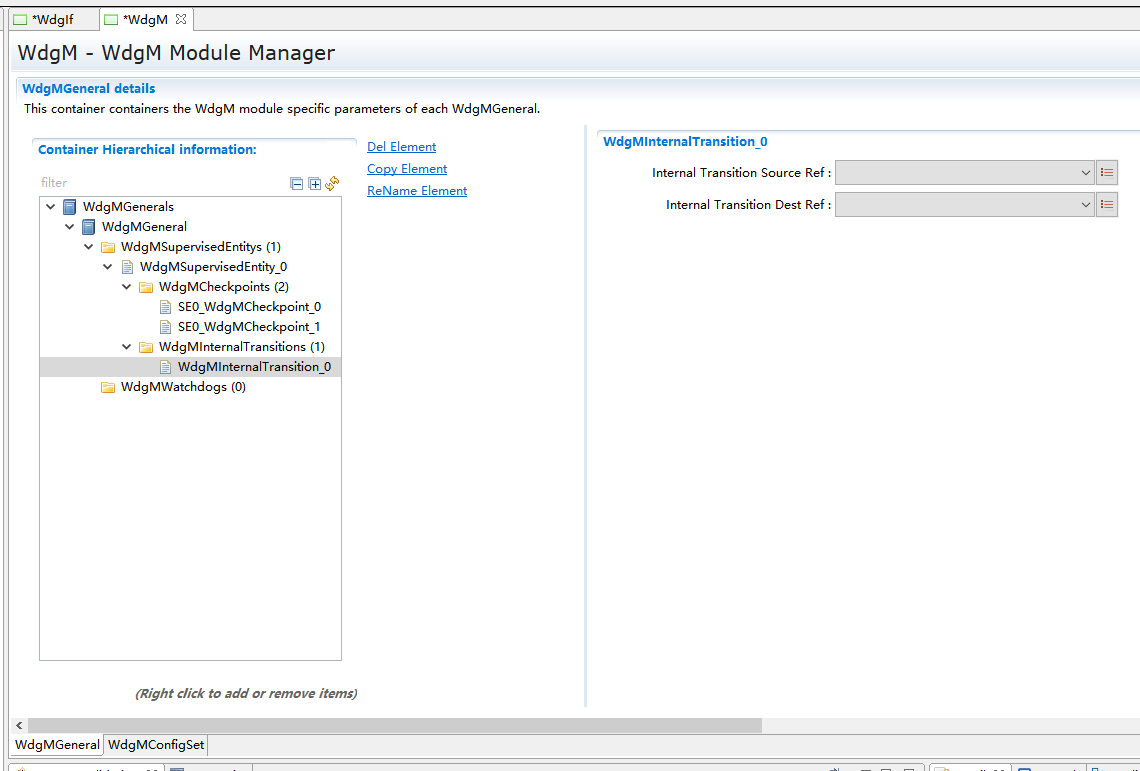Collapse the WdgMSupervisedEntity_0 node
The height and width of the screenshot is (771, 1140).
pos(108,266)
